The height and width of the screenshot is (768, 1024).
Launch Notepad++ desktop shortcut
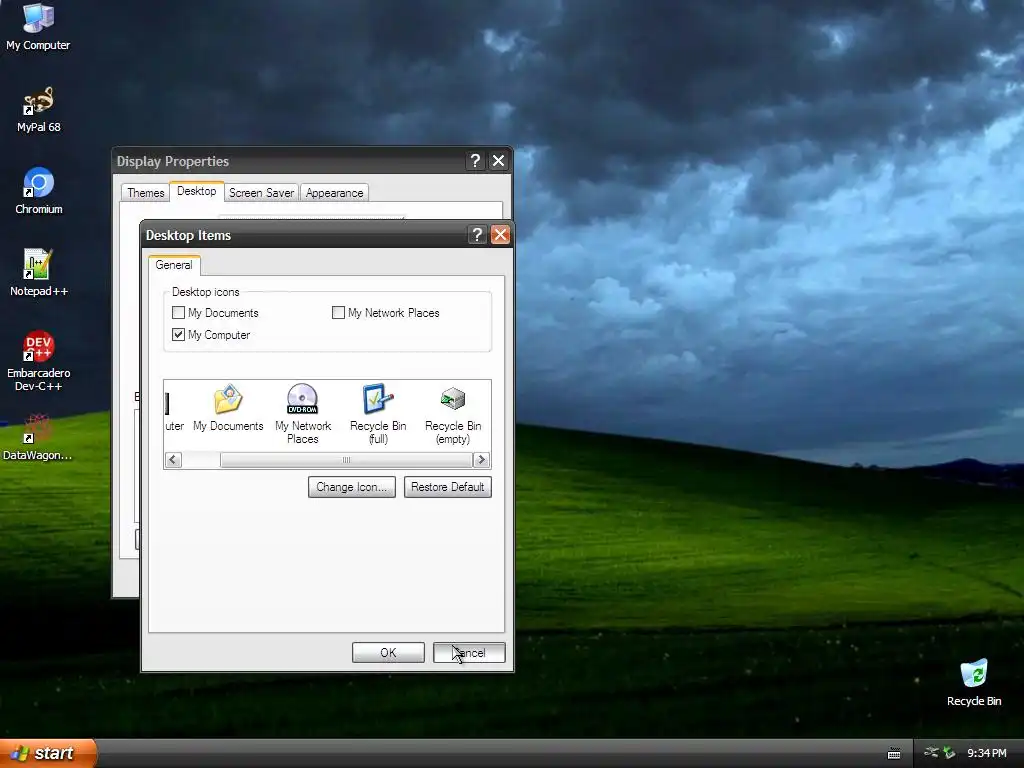click(39, 273)
